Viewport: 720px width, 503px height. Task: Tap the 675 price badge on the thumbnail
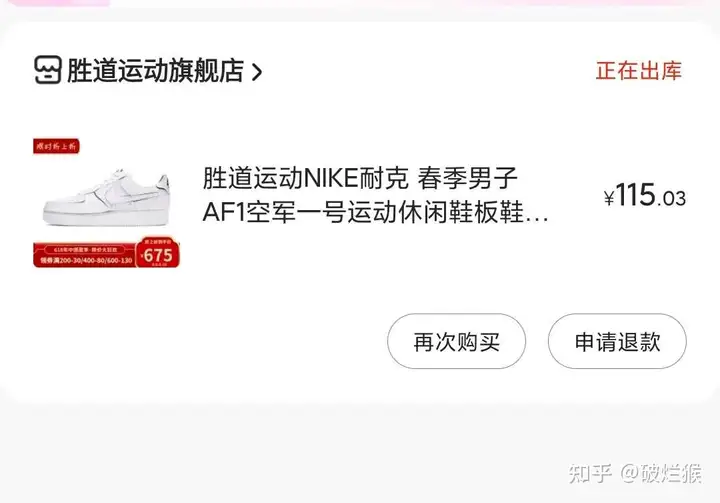tap(158, 252)
